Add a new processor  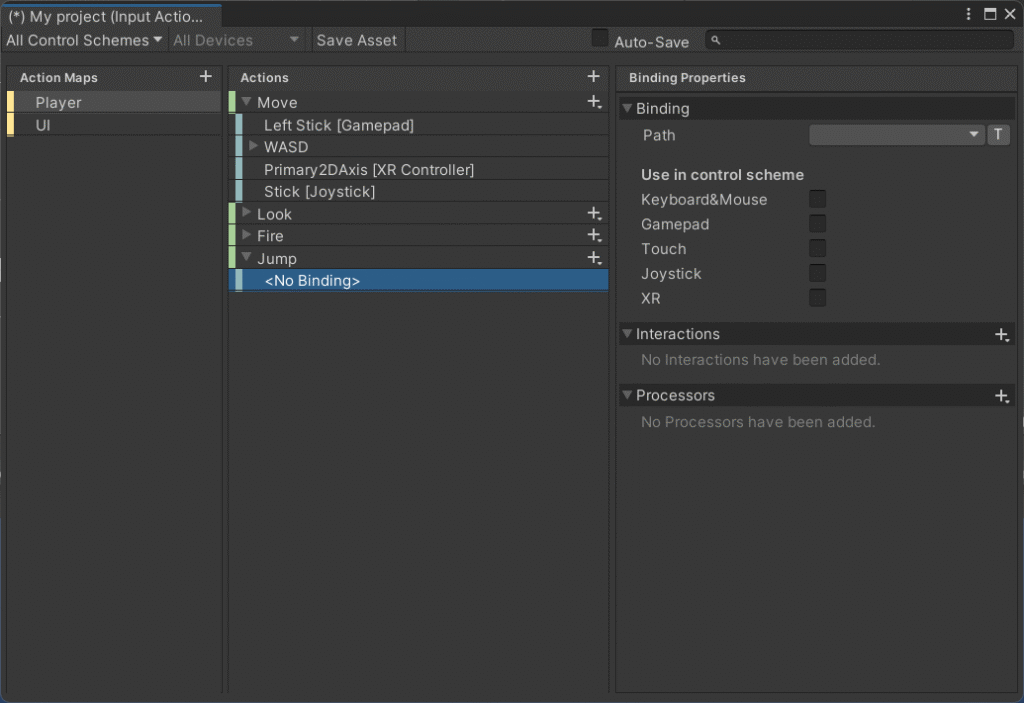pyautogui.click(x=1002, y=396)
